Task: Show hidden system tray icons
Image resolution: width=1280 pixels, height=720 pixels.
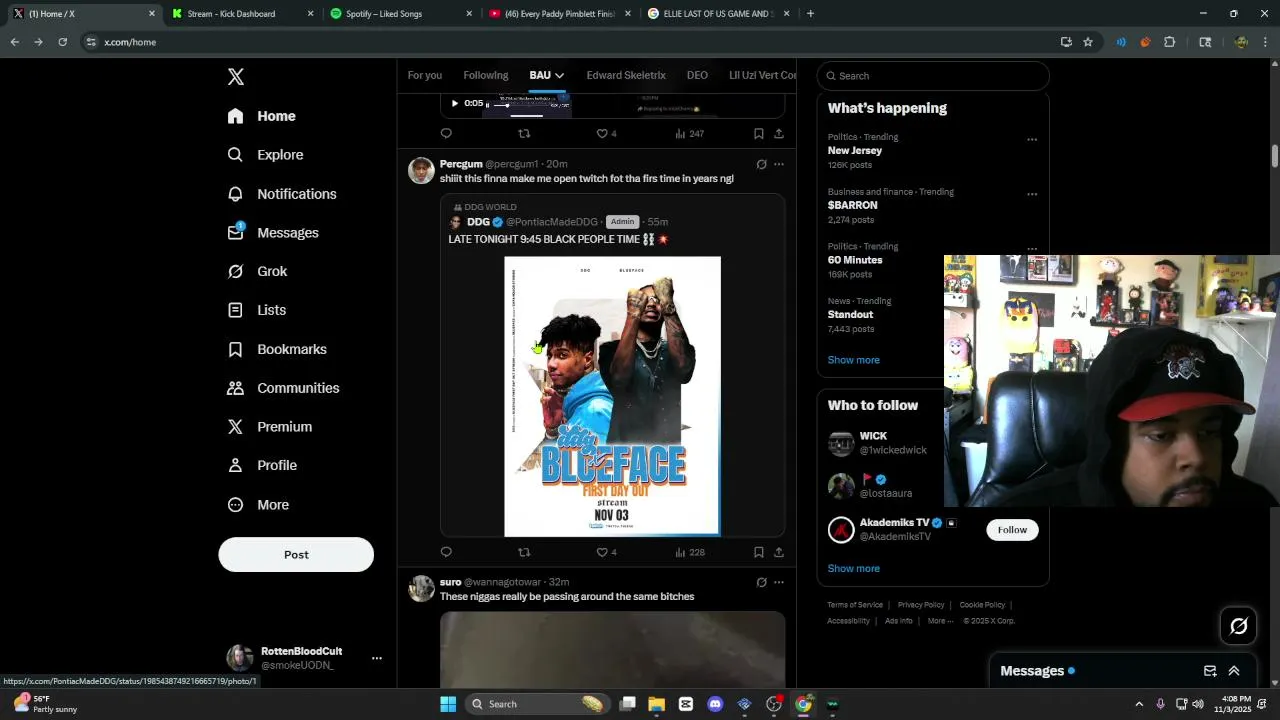Action: click(1138, 704)
